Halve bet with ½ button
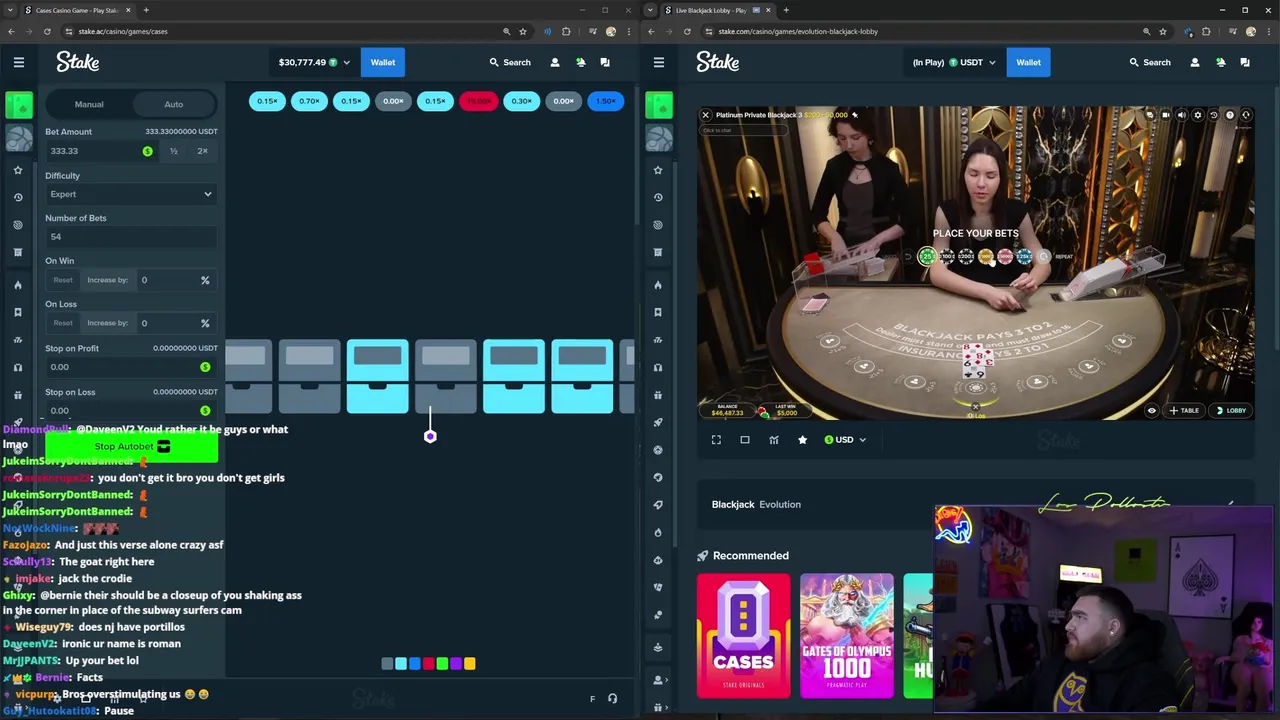This screenshot has width=1280, height=720. pos(174,151)
